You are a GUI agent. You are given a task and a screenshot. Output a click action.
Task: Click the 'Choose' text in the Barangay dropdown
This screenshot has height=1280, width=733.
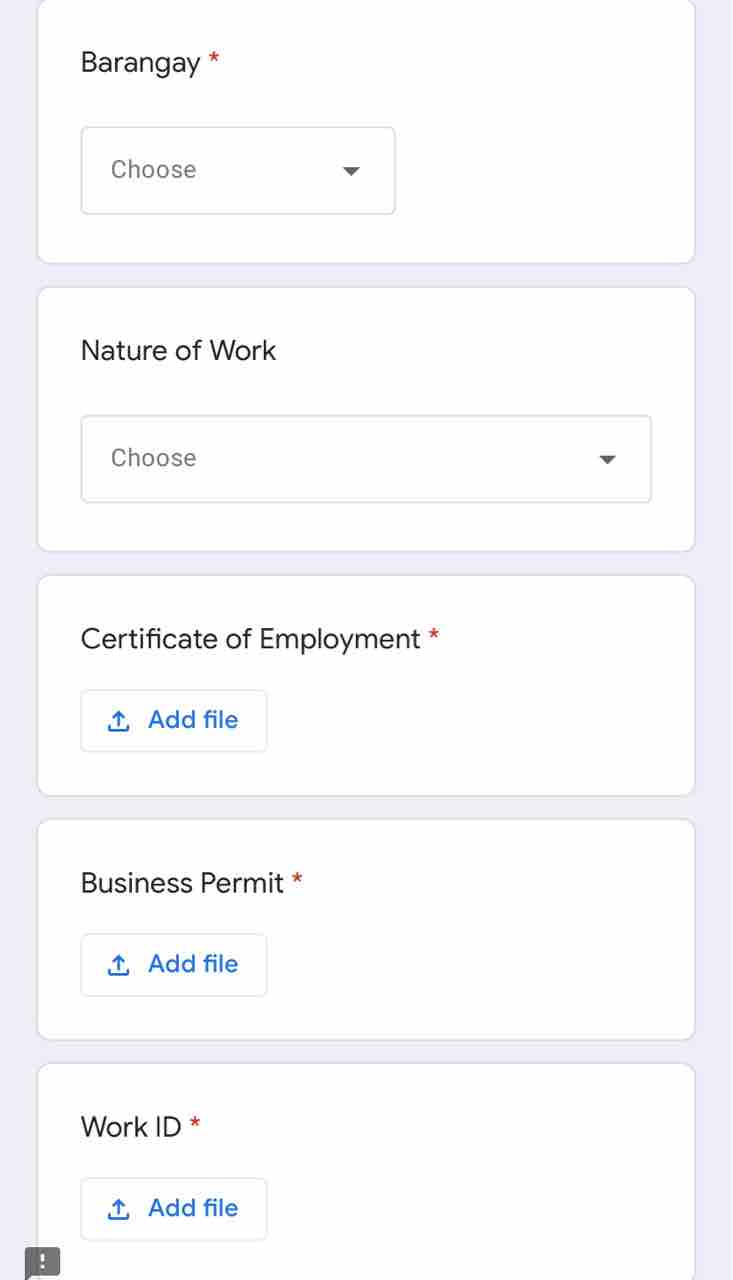[x=154, y=170]
